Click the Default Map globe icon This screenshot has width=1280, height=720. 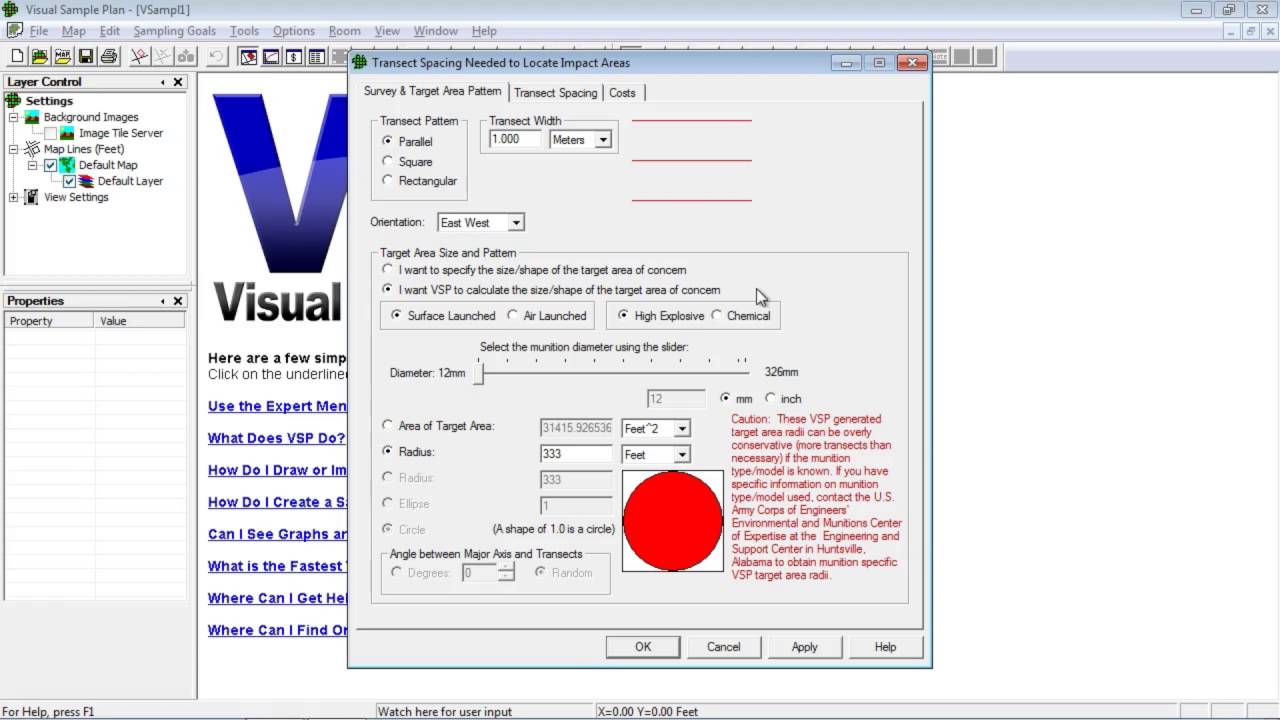tap(67, 165)
